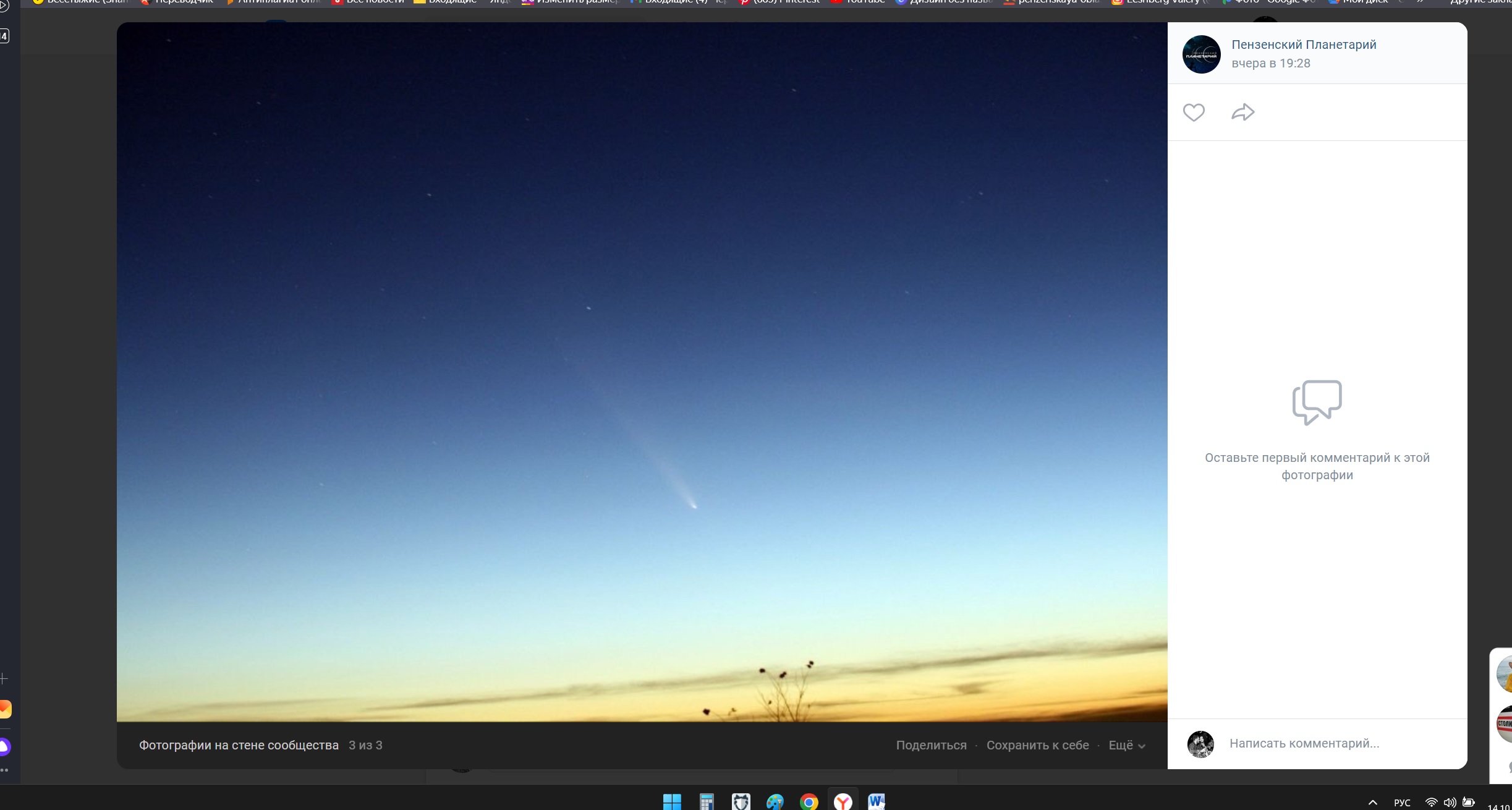Expand the hidden system tray icons chevron
The image size is (1512, 810).
click(1372, 803)
